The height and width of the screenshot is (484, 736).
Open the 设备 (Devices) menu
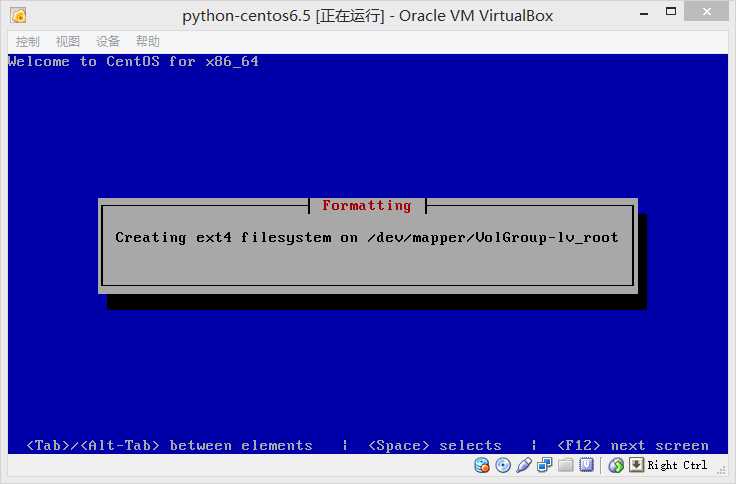click(x=108, y=41)
